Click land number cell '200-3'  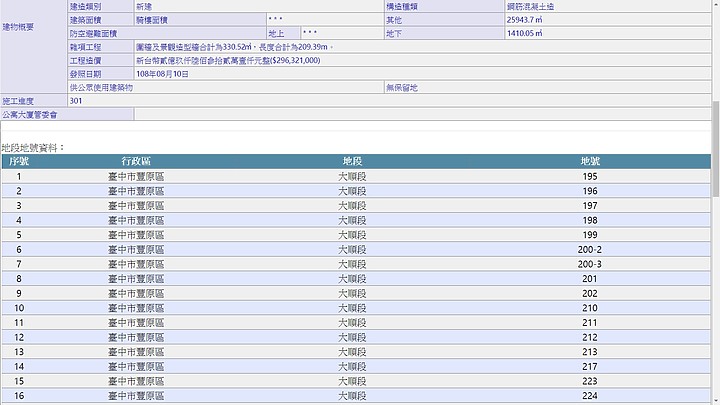(590, 264)
